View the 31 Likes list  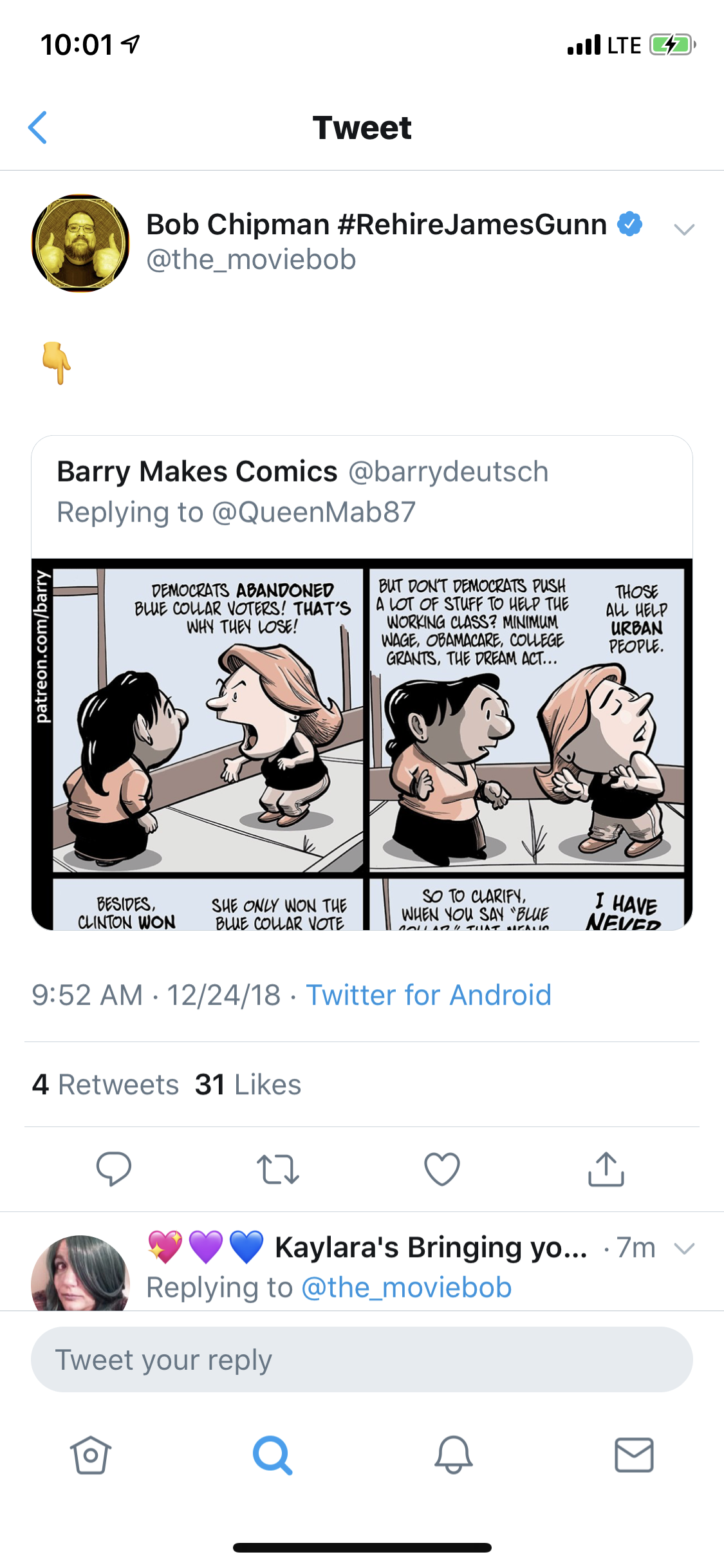point(248,1085)
